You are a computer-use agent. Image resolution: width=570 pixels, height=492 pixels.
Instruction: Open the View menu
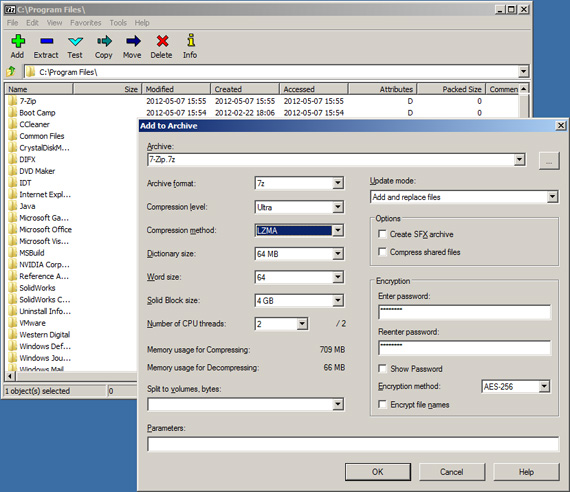[x=54, y=23]
